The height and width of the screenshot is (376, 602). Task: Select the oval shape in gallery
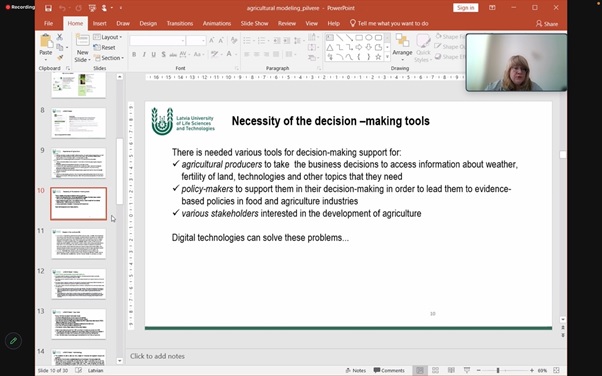369,38
